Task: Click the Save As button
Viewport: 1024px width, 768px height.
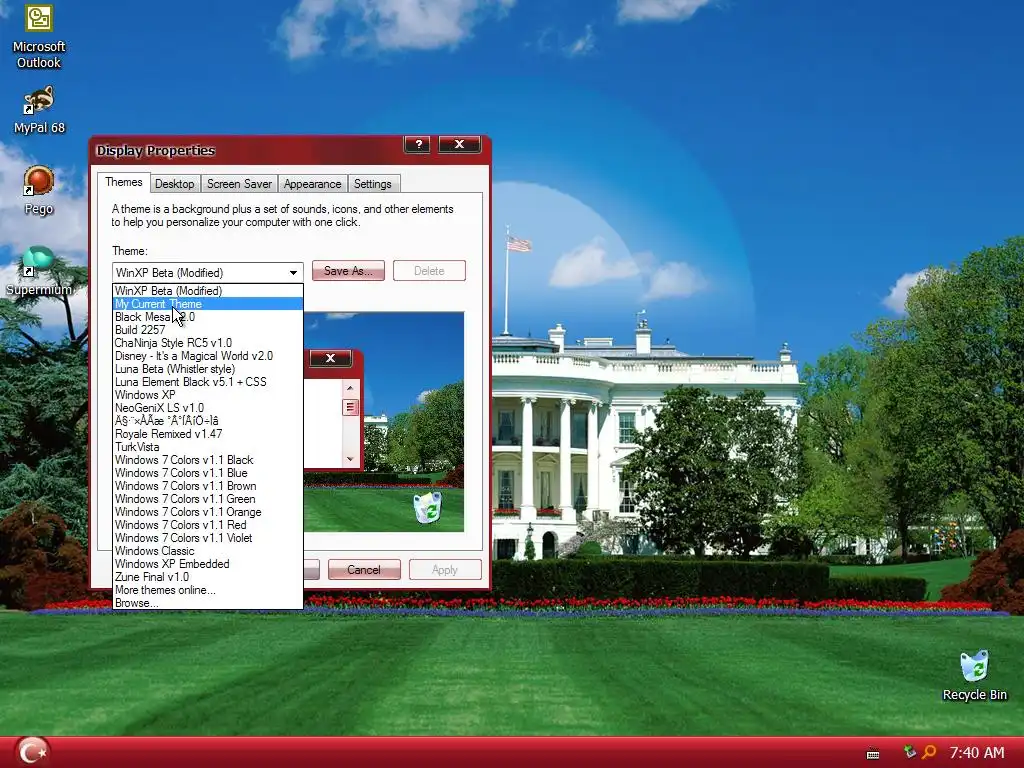Action: pos(348,270)
